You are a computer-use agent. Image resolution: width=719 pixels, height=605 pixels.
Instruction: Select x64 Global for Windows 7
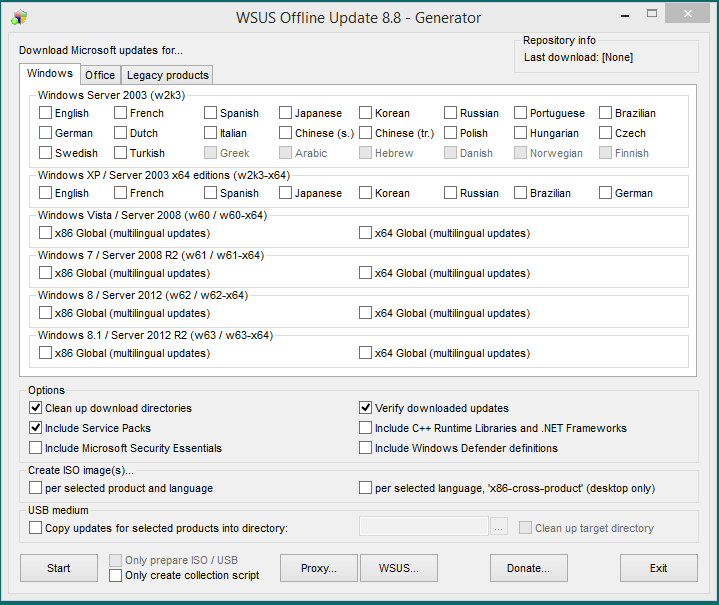pos(365,273)
